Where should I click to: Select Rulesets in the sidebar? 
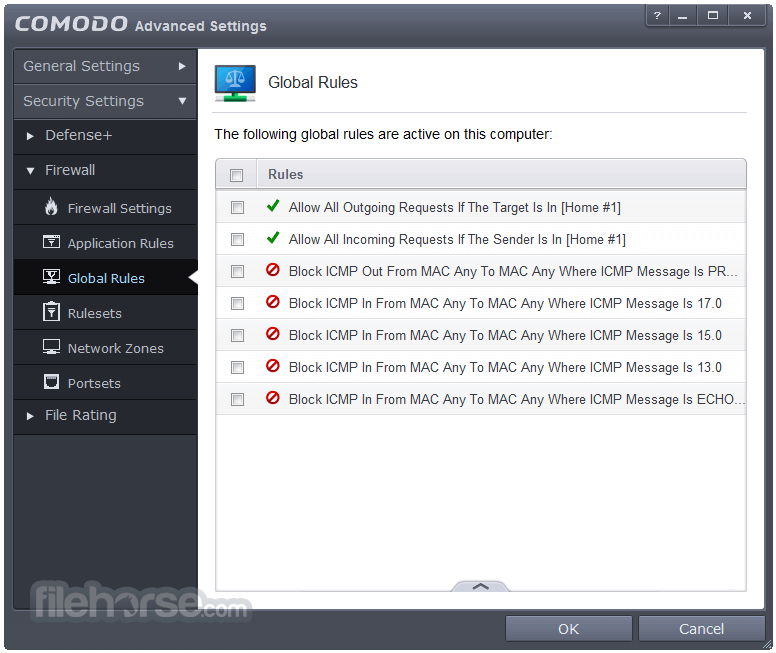point(105,313)
